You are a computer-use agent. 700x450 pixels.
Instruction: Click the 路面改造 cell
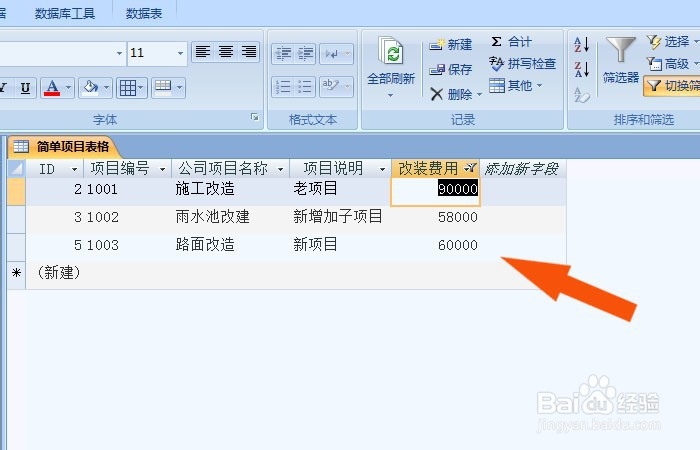pos(230,245)
